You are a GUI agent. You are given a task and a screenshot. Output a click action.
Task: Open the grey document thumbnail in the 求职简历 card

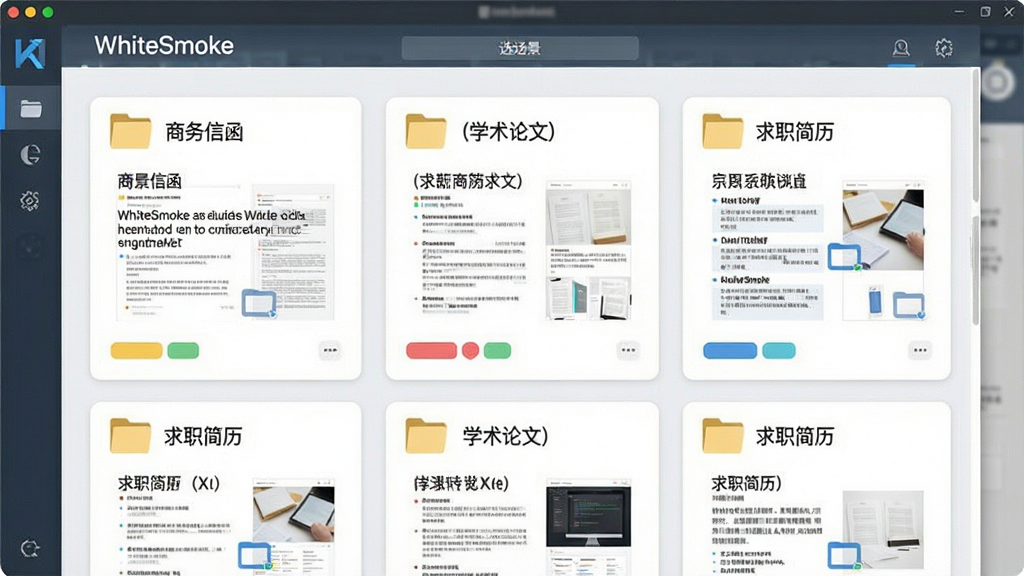coord(883,530)
